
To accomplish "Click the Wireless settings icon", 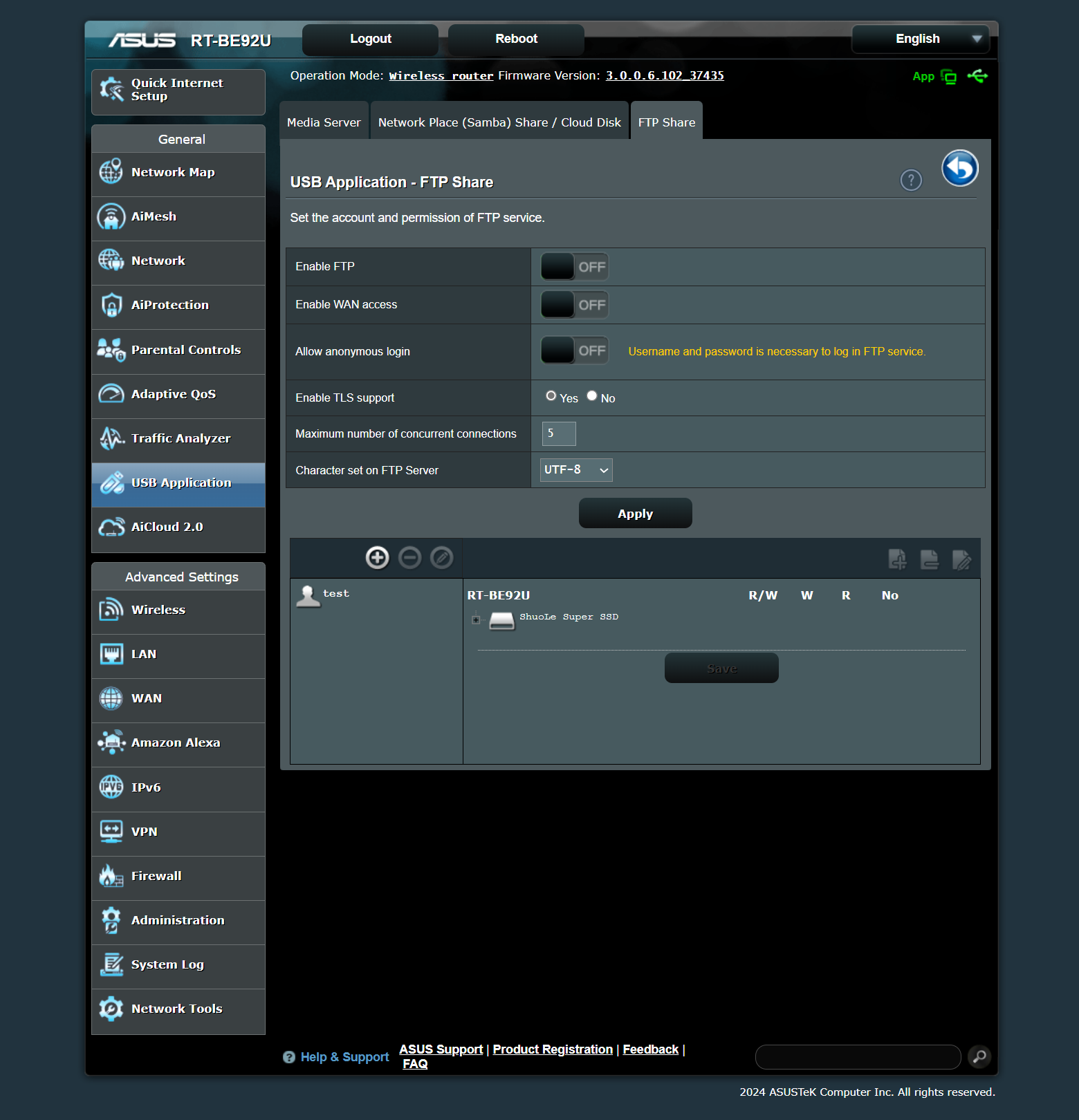I will point(111,610).
